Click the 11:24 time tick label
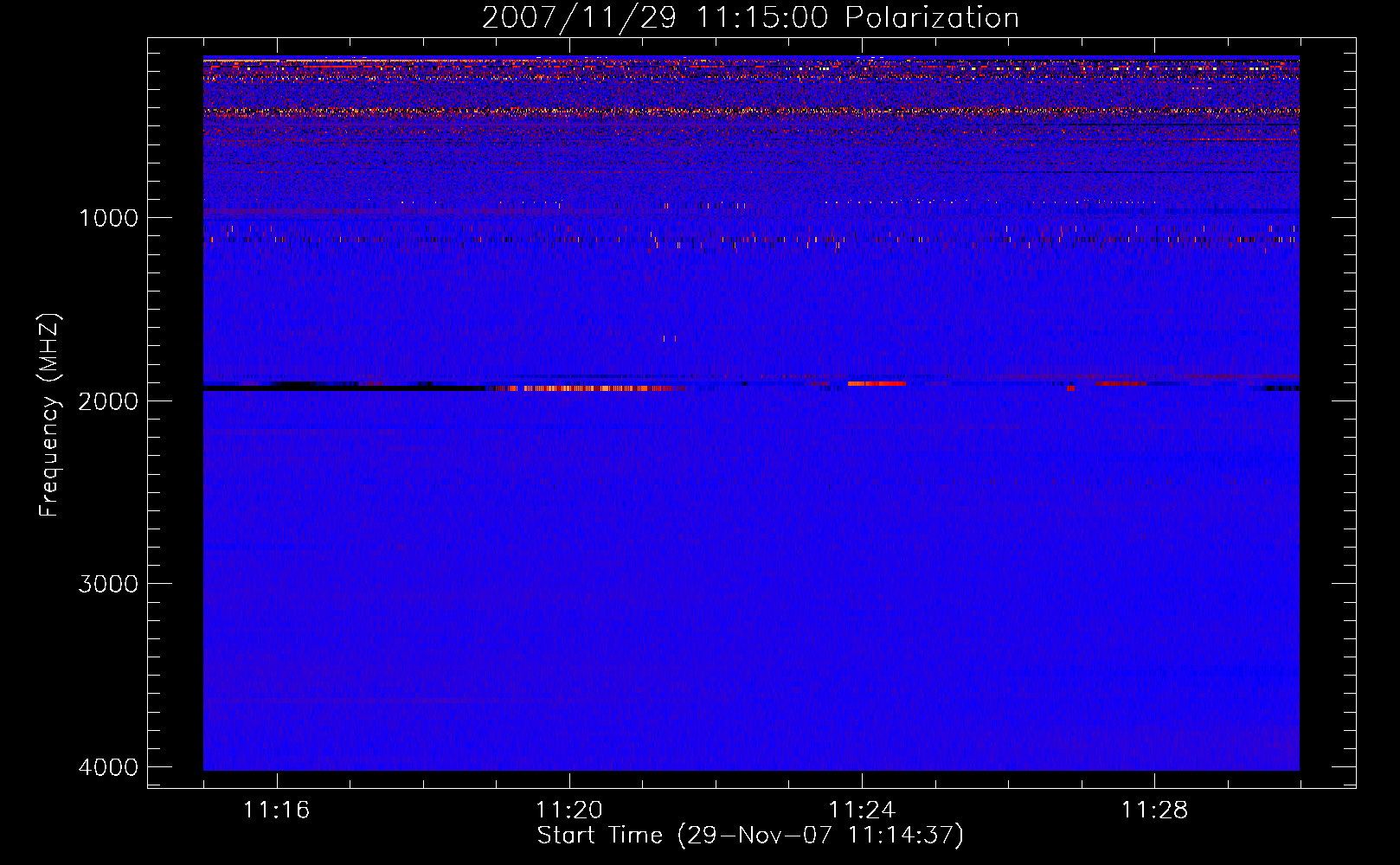This screenshot has width=1400, height=865. pyautogui.click(x=862, y=811)
